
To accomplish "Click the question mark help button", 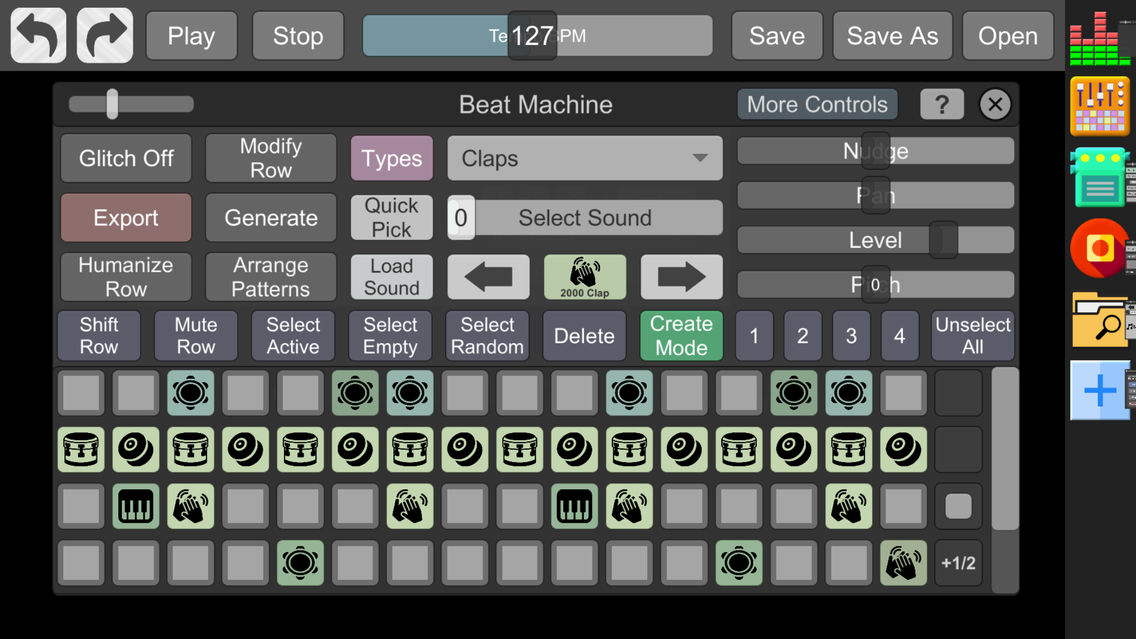I will (x=942, y=104).
